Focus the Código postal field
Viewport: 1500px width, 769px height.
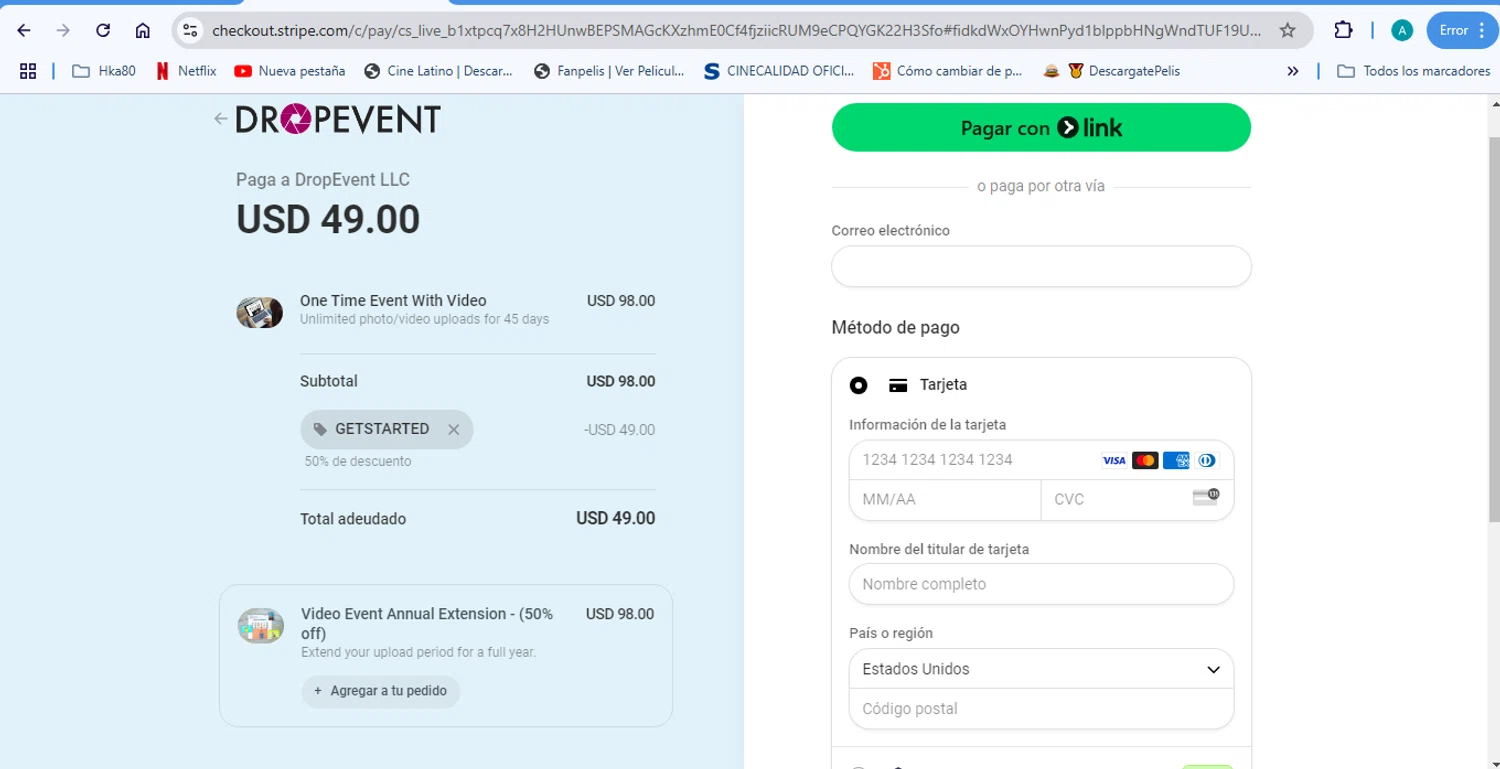pos(1041,709)
